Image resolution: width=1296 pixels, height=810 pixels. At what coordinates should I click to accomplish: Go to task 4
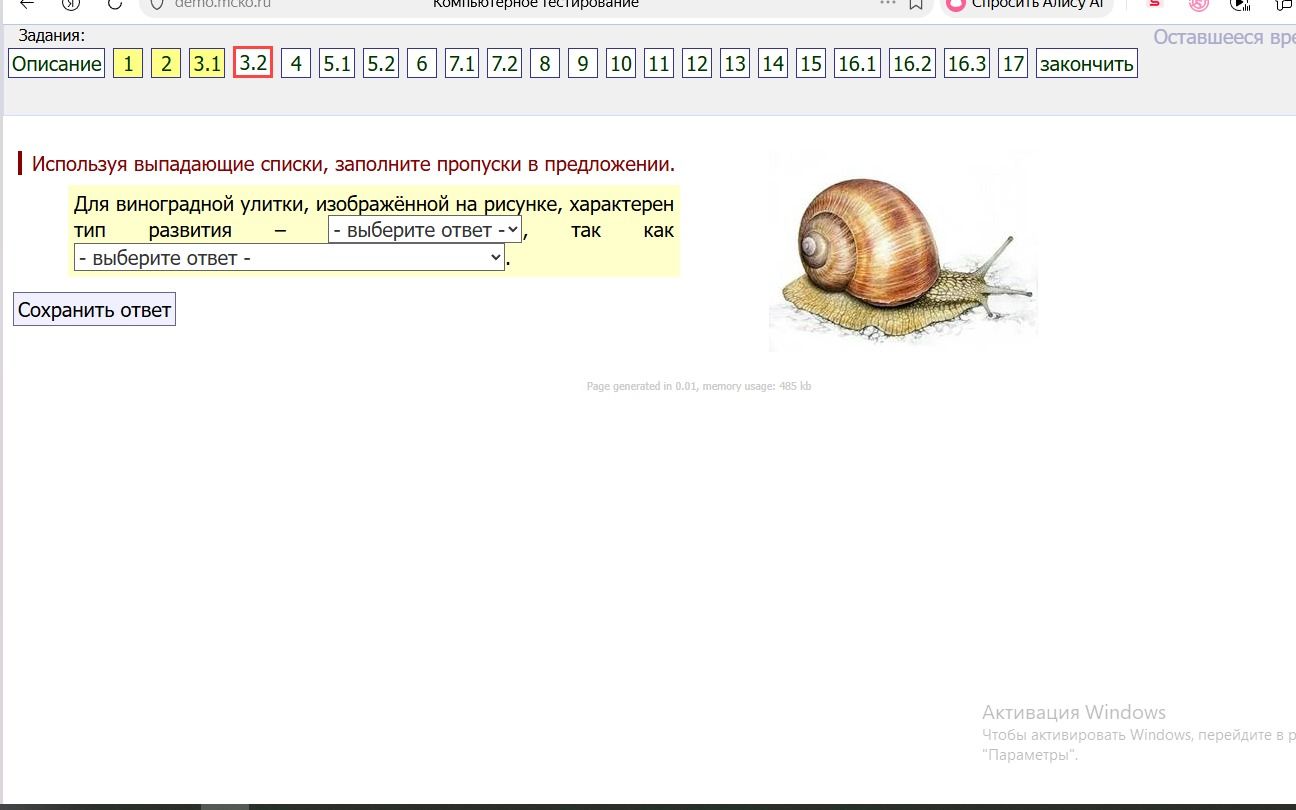point(296,64)
